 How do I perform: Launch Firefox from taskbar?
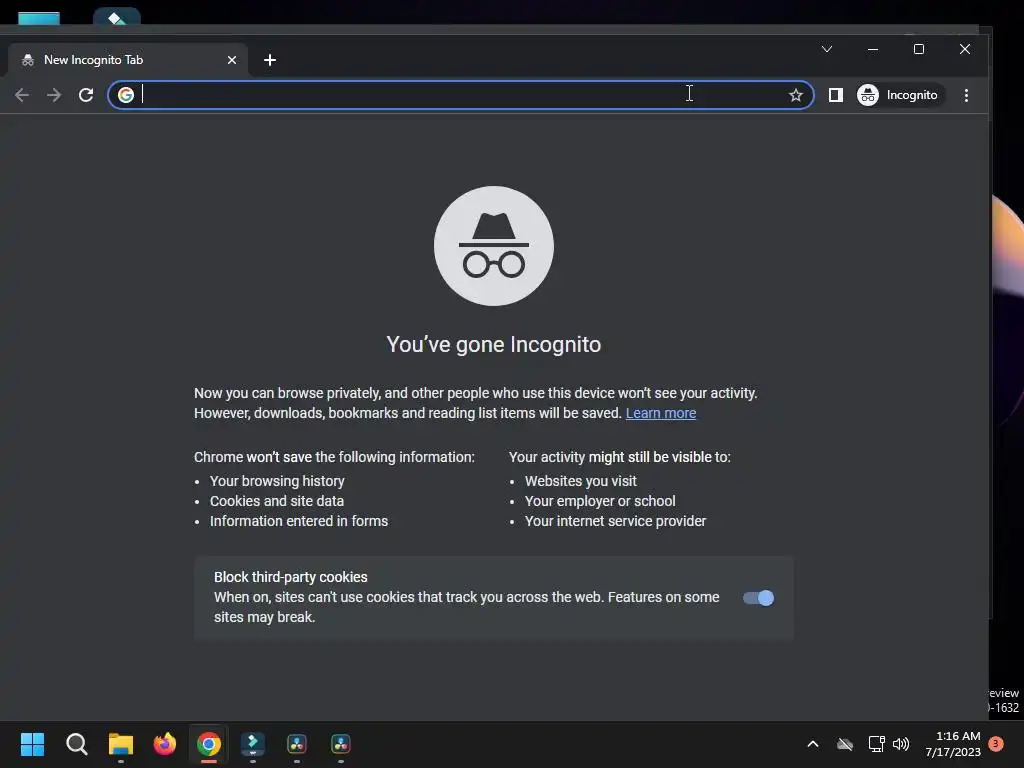point(165,744)
